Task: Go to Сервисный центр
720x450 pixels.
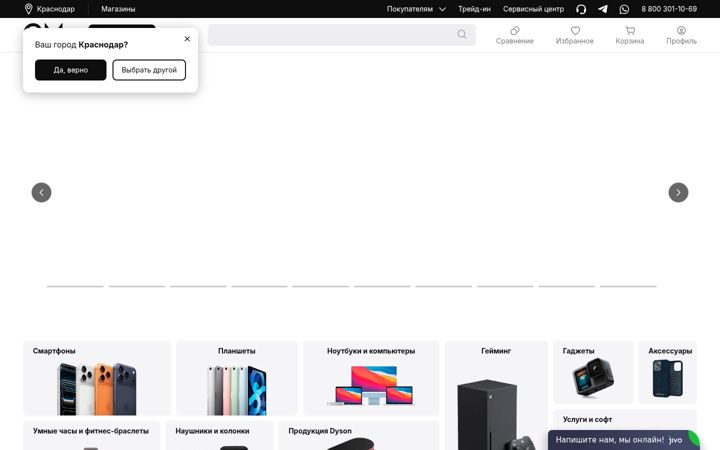Action: tap(533, 9)
